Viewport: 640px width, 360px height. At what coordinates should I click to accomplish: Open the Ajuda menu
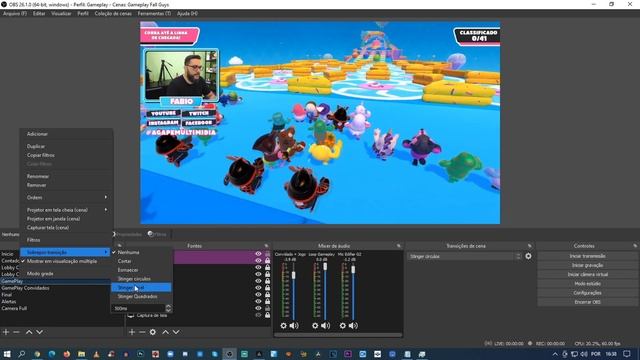(x=187, y=13)
